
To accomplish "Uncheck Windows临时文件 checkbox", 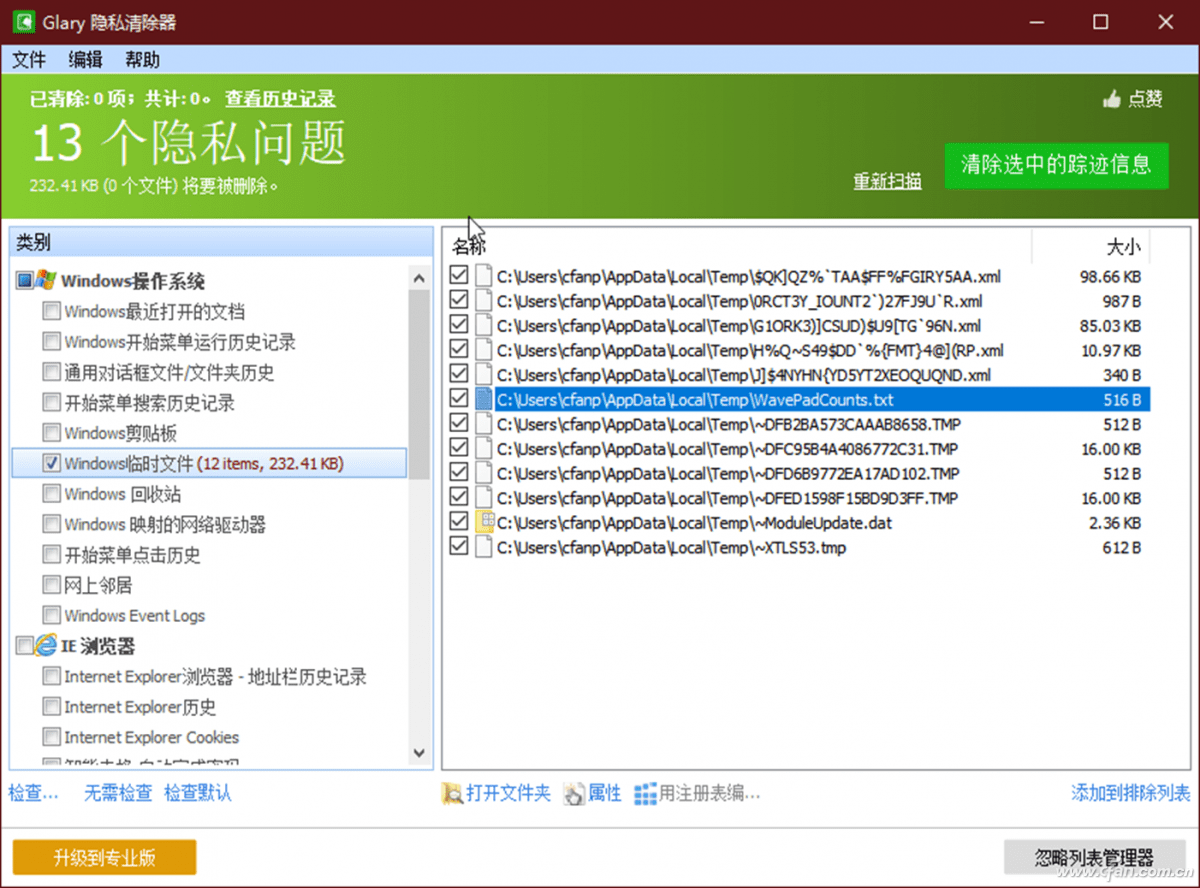I will (x=51, y=464).
